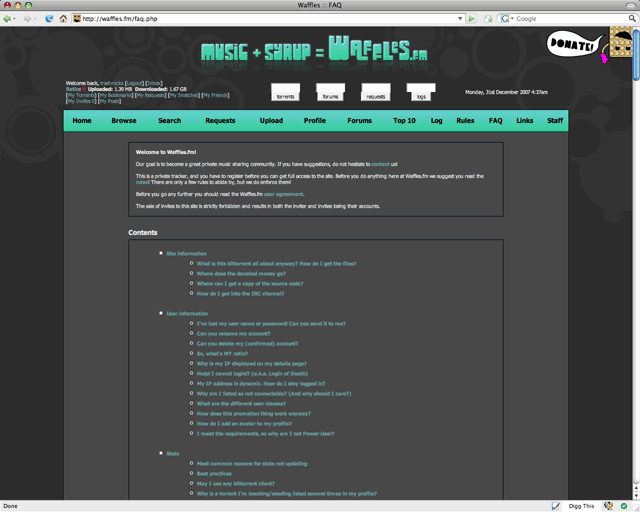This screenshot has width=640, height=512.
Task: Click the globe icon in the status bar
Action: [609, 506]
